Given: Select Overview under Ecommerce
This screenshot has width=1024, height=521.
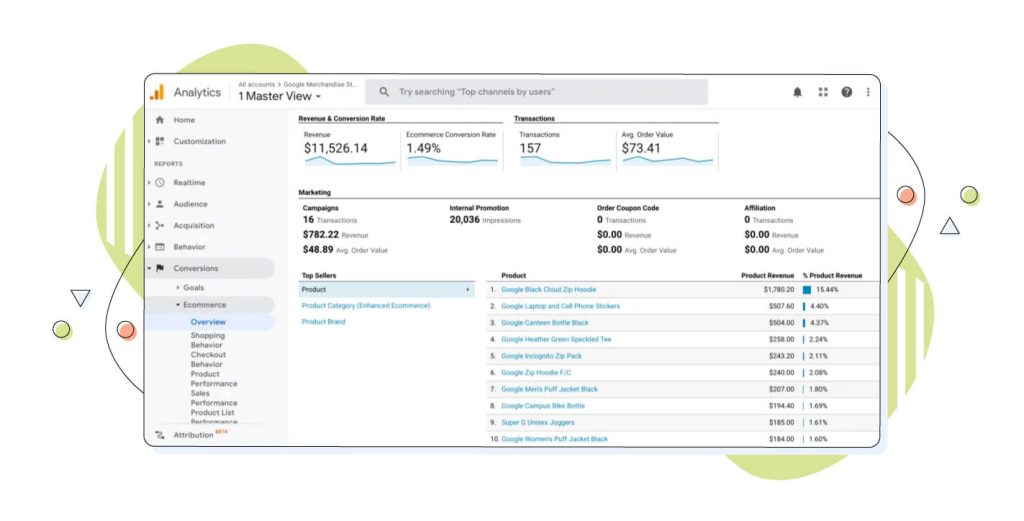Looking at the screenshot, I should pos(208,322).
